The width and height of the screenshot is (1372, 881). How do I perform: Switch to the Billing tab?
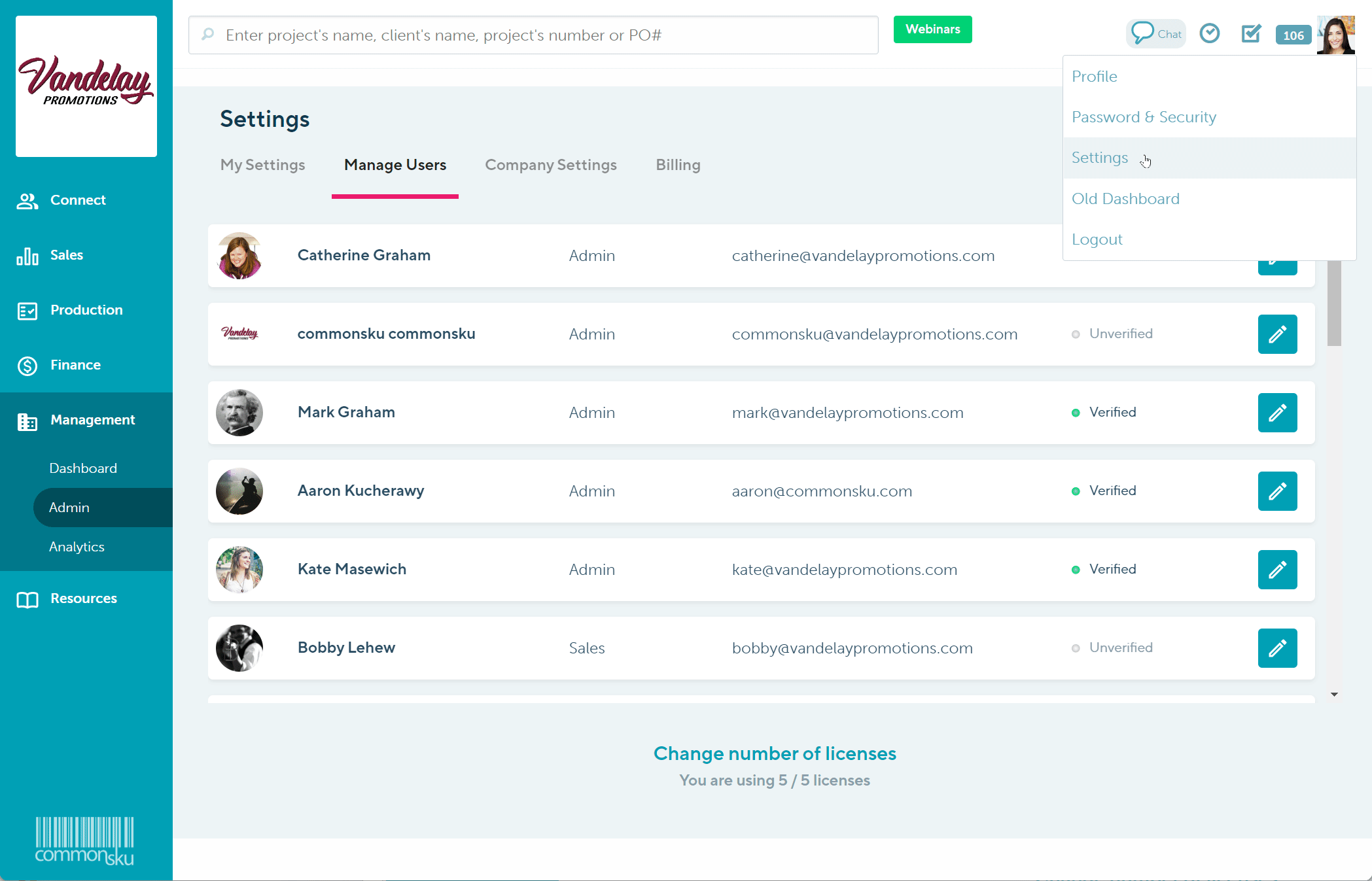pos(678,165)
